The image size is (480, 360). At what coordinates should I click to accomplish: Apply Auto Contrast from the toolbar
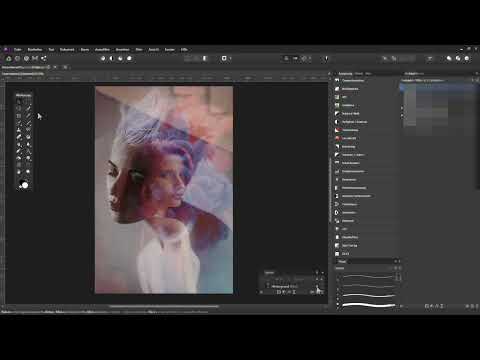pos(112,59)
